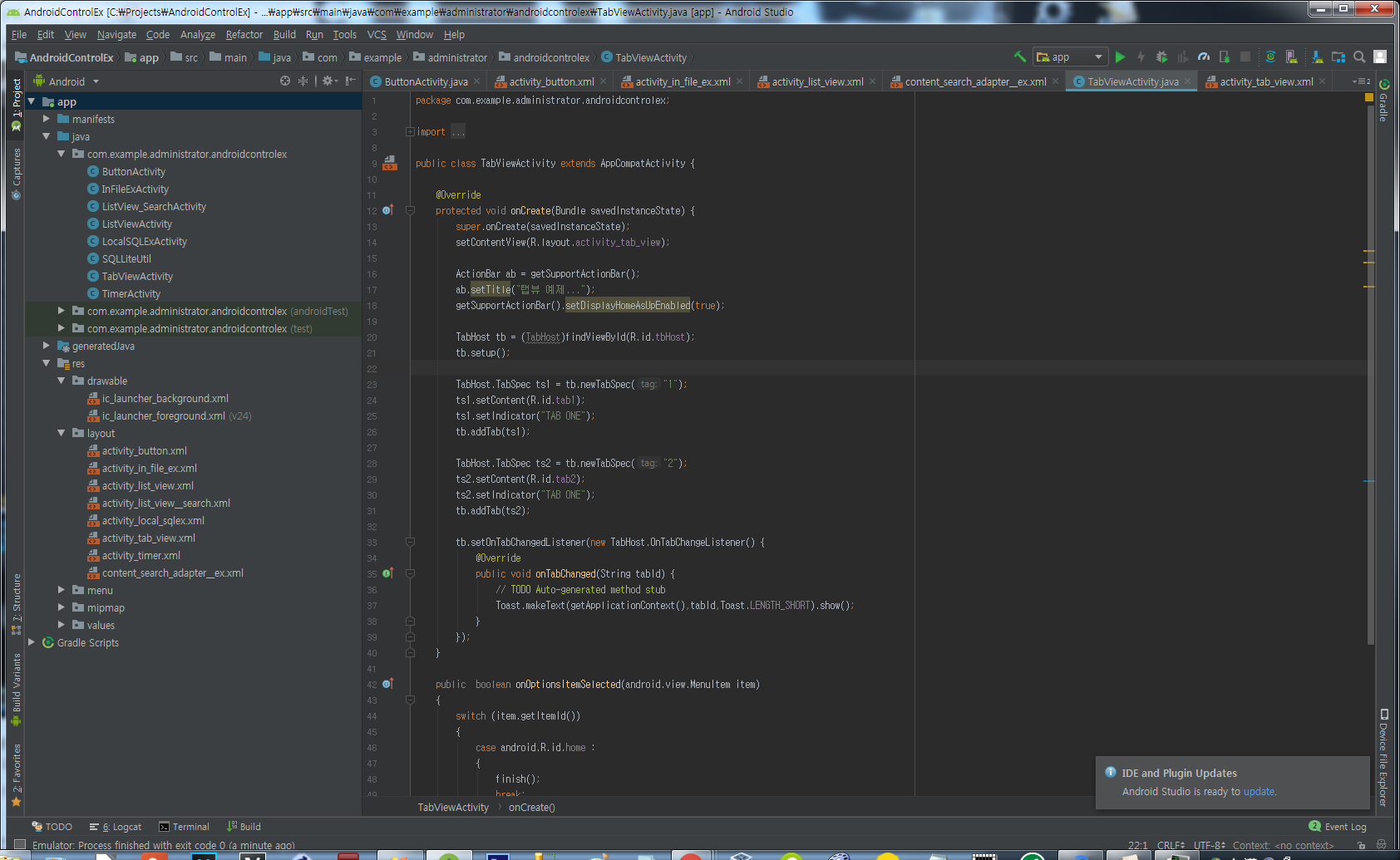This screenshot has width=1400, height=860.
Task: Switch to activity_button.xml tab
Action: point(552,81)
